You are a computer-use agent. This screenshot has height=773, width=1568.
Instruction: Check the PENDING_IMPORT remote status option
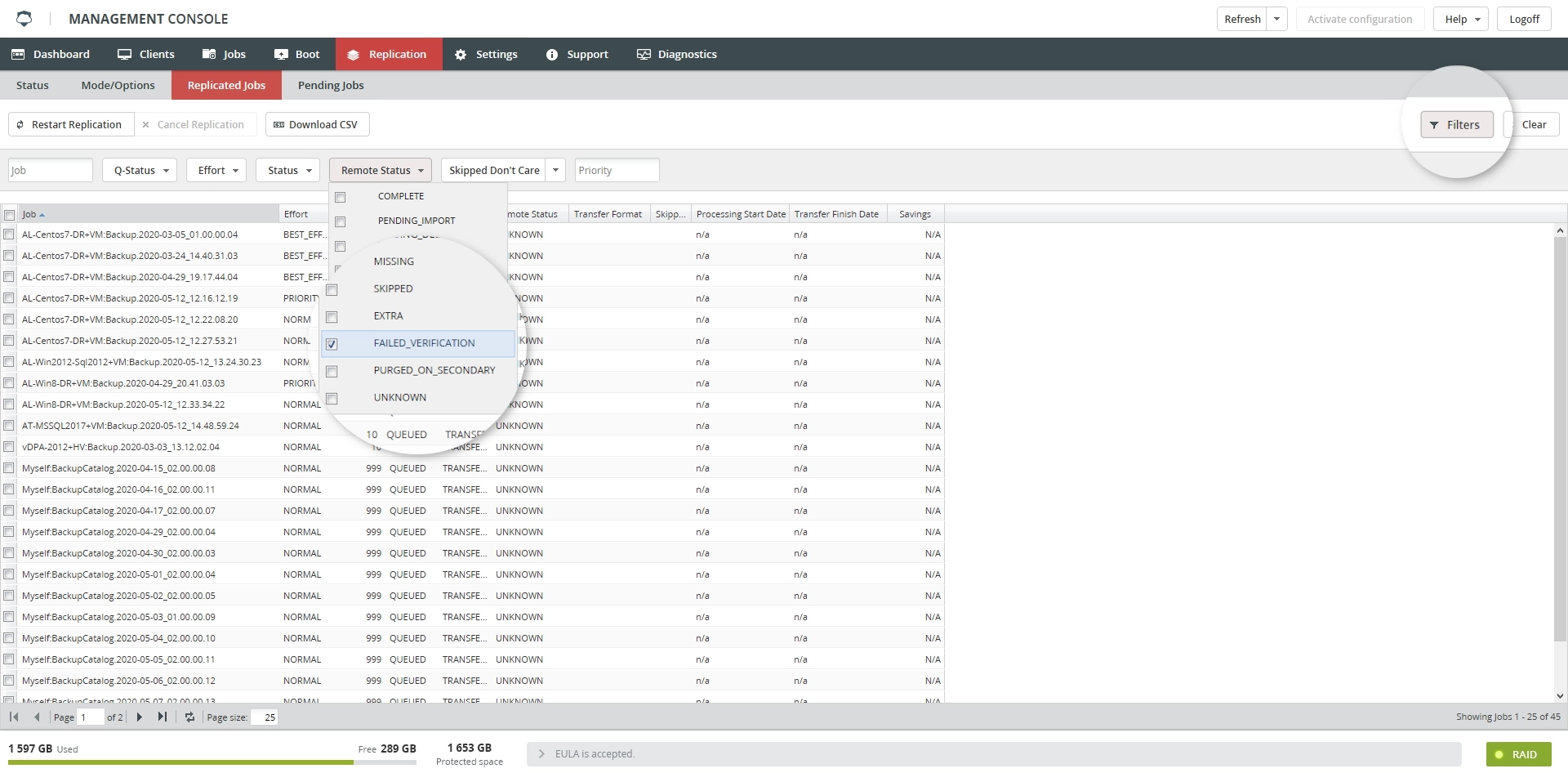(341, 221)
